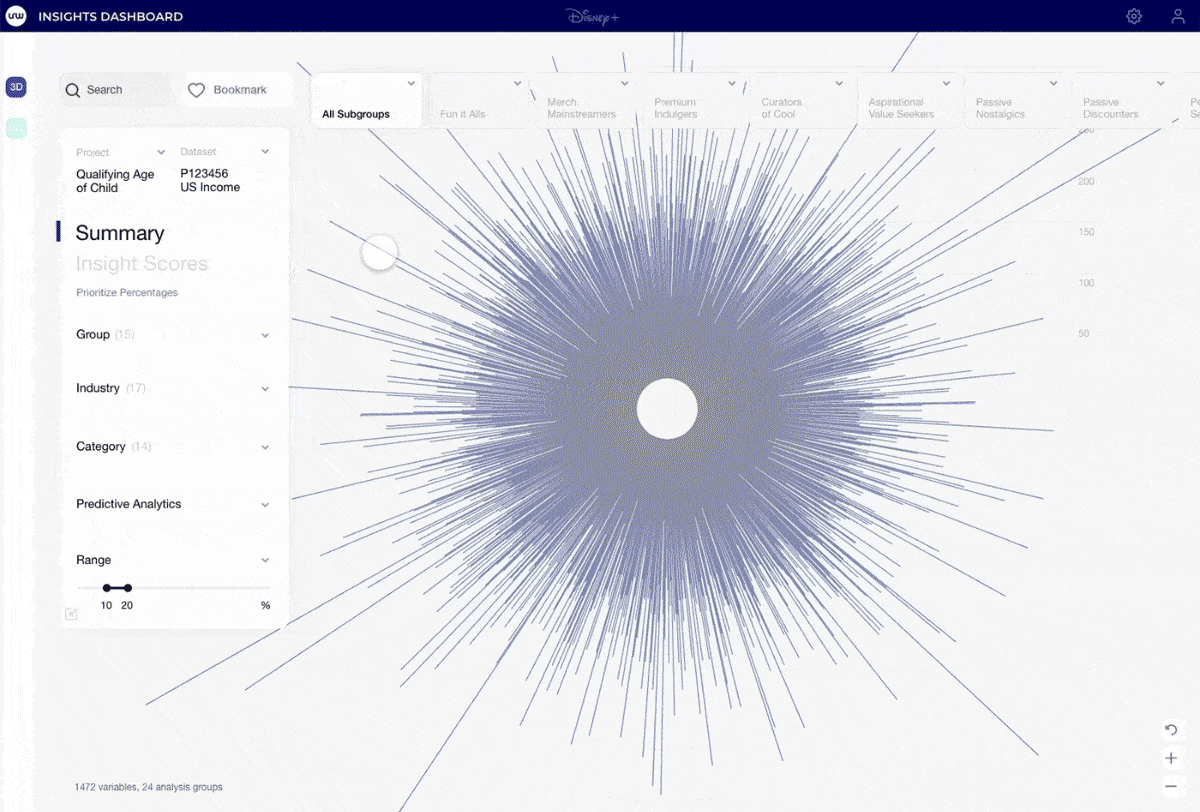1200x812 pixels.
Task: Select the Aspirational Value Seekers tab
Action: [906, 100]
